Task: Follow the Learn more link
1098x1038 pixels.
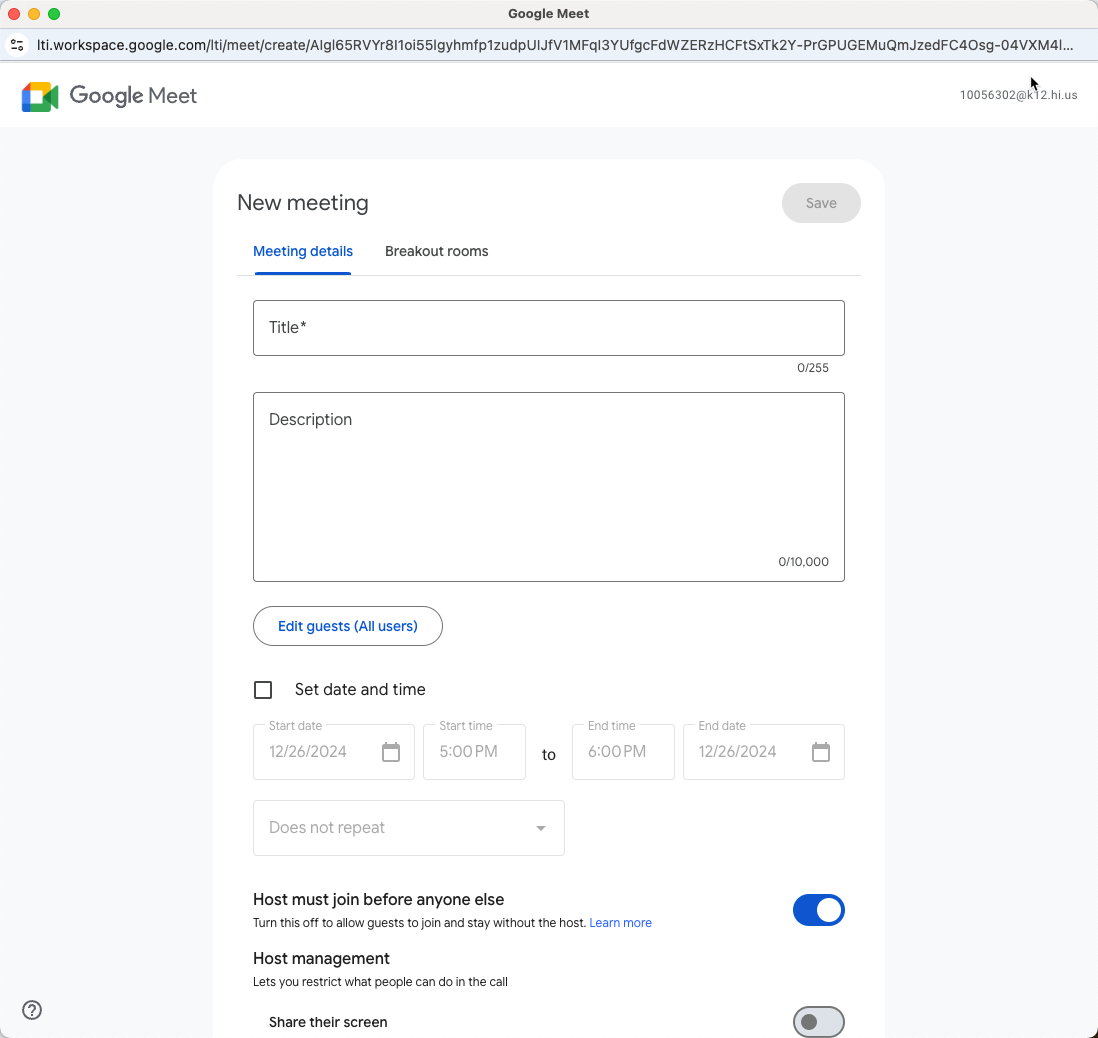Action: click(620, 923)
